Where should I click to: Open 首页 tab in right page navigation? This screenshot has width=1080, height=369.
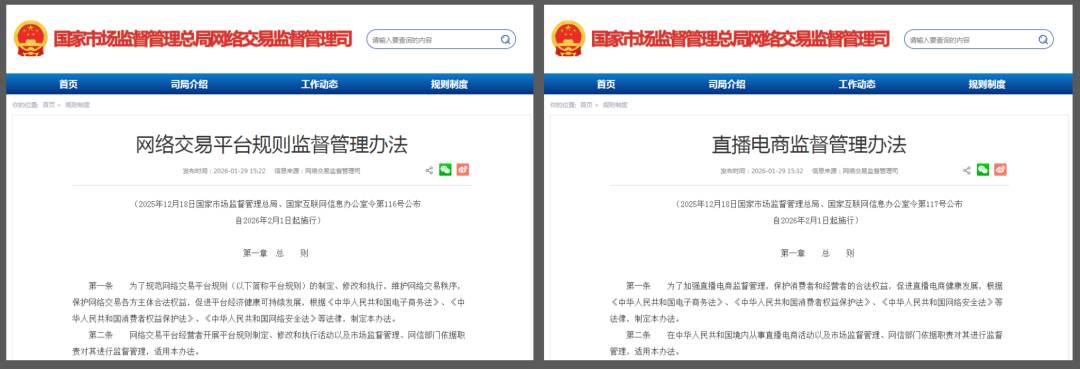606,84
